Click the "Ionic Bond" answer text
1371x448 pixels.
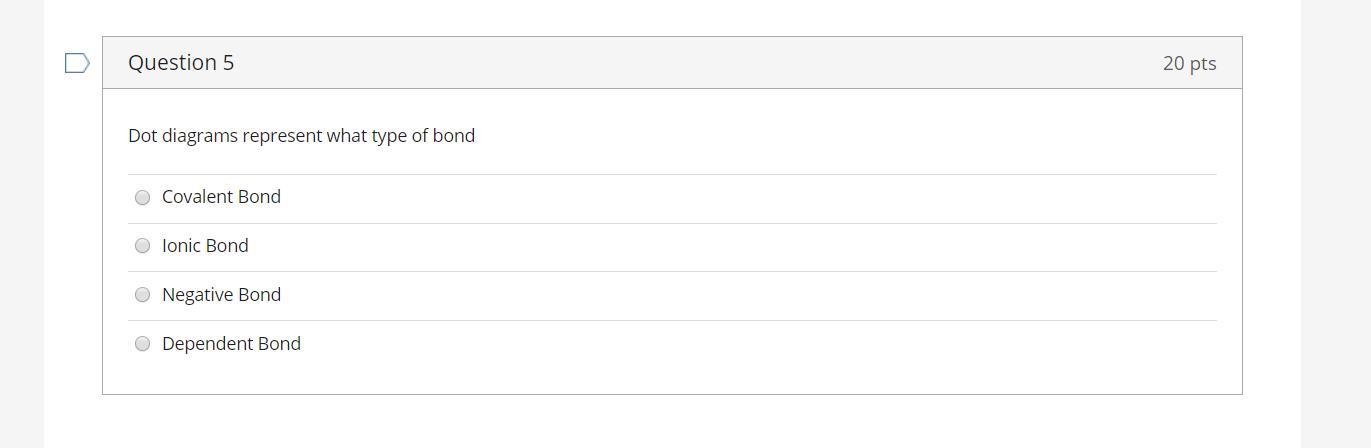tap(205, 246)
